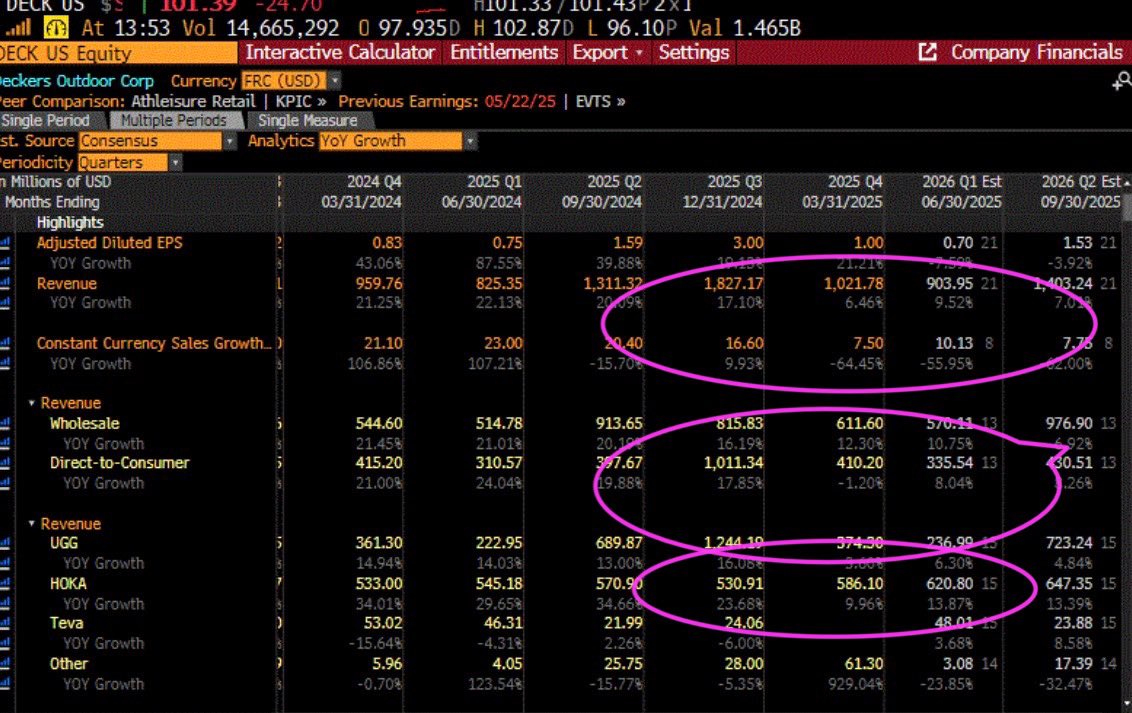1132x713 pixels.
Task: Click the Previous Earnings 05/22/25 date
Action: click(x=520, y=102)
